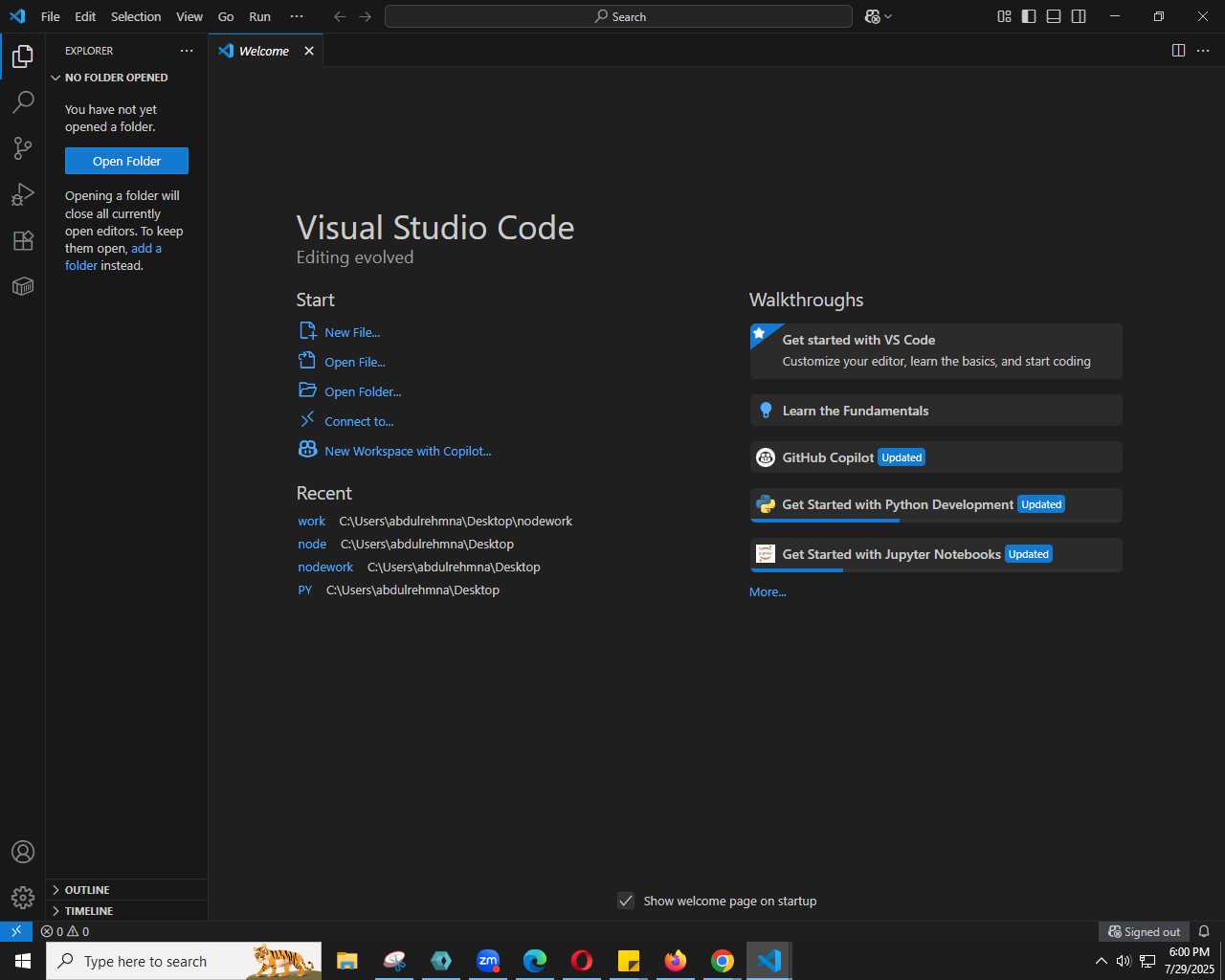Image resolution: width=1225 pixels, height=980 pixels.
Task: Click the command center Search box
Action: pos(618,16)
